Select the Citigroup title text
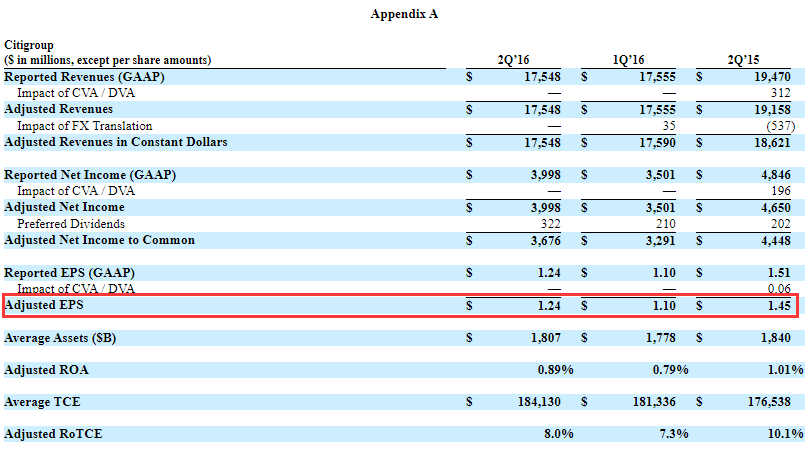 coord(29,45)
